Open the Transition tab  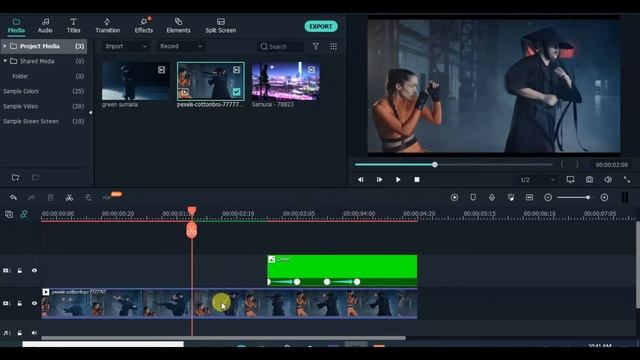coord(107,25)
